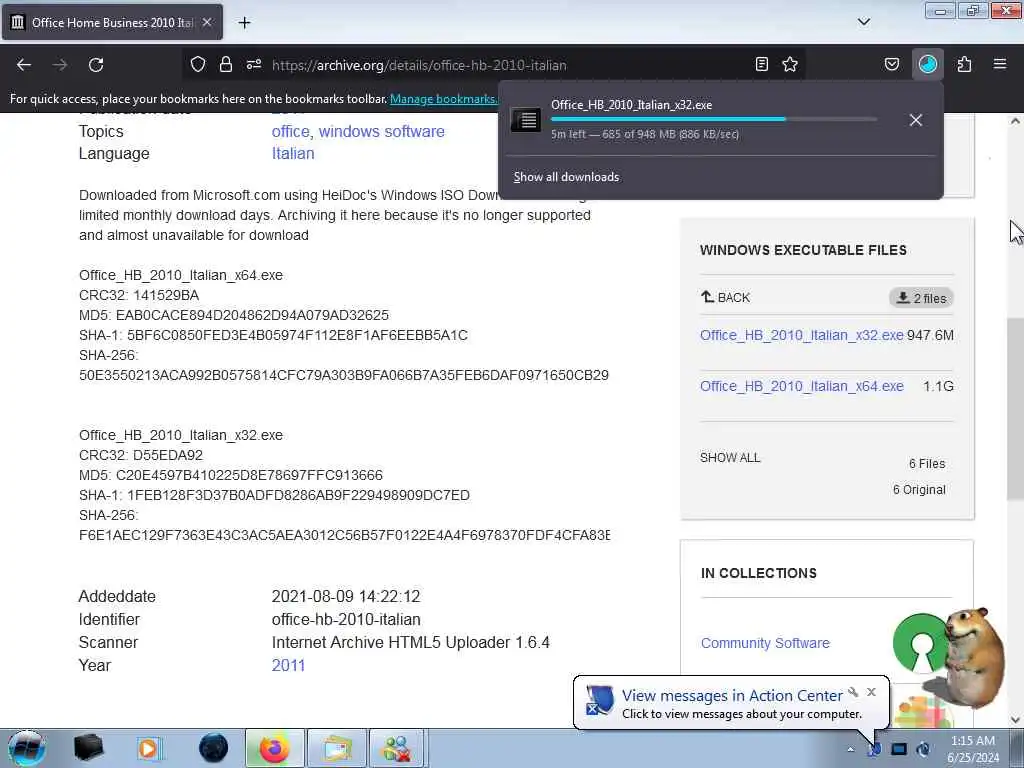1024x768 pixels.
Task: Click the 6 Files count
Action: [x=927, y=464]
